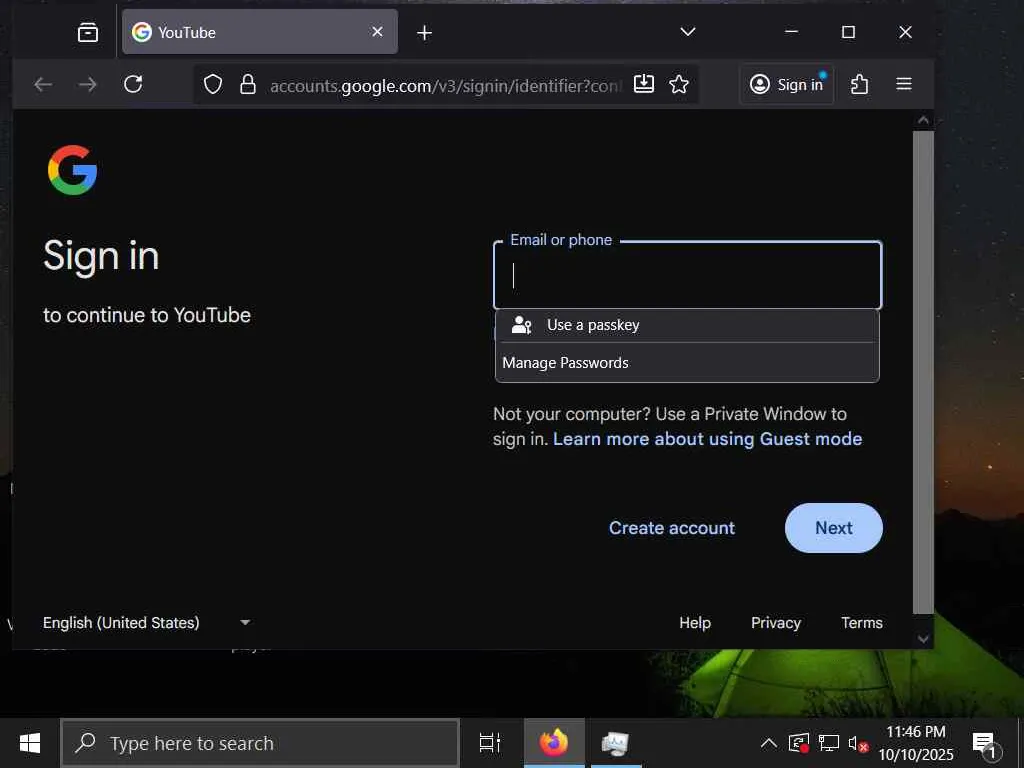Image resolution: width=1024 pixels, height=768 pixels.
Task: Open the English (United States) language dropdown
Action: click(147, 622)
